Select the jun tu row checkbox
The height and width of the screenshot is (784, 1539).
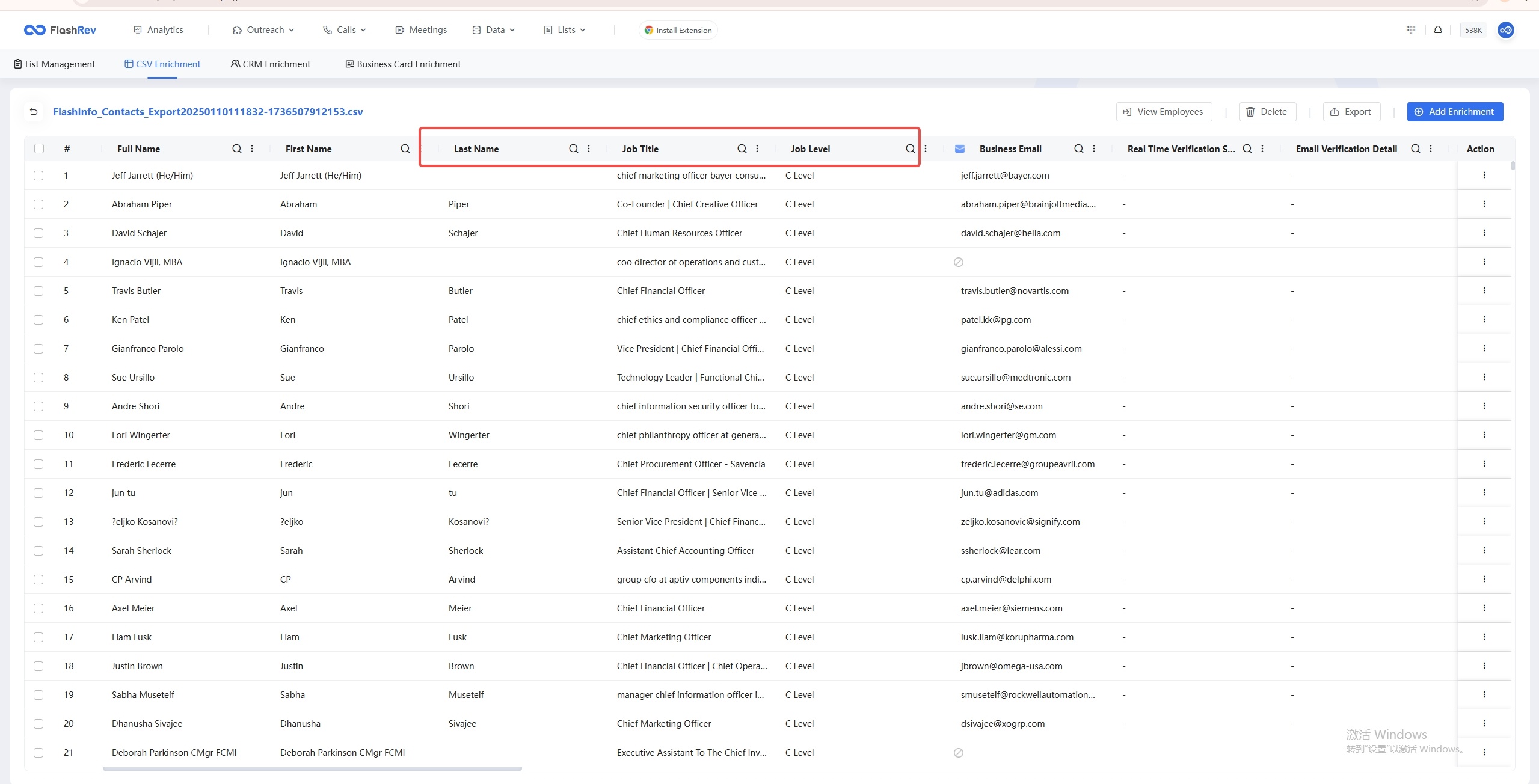click(x=38, y=493)
